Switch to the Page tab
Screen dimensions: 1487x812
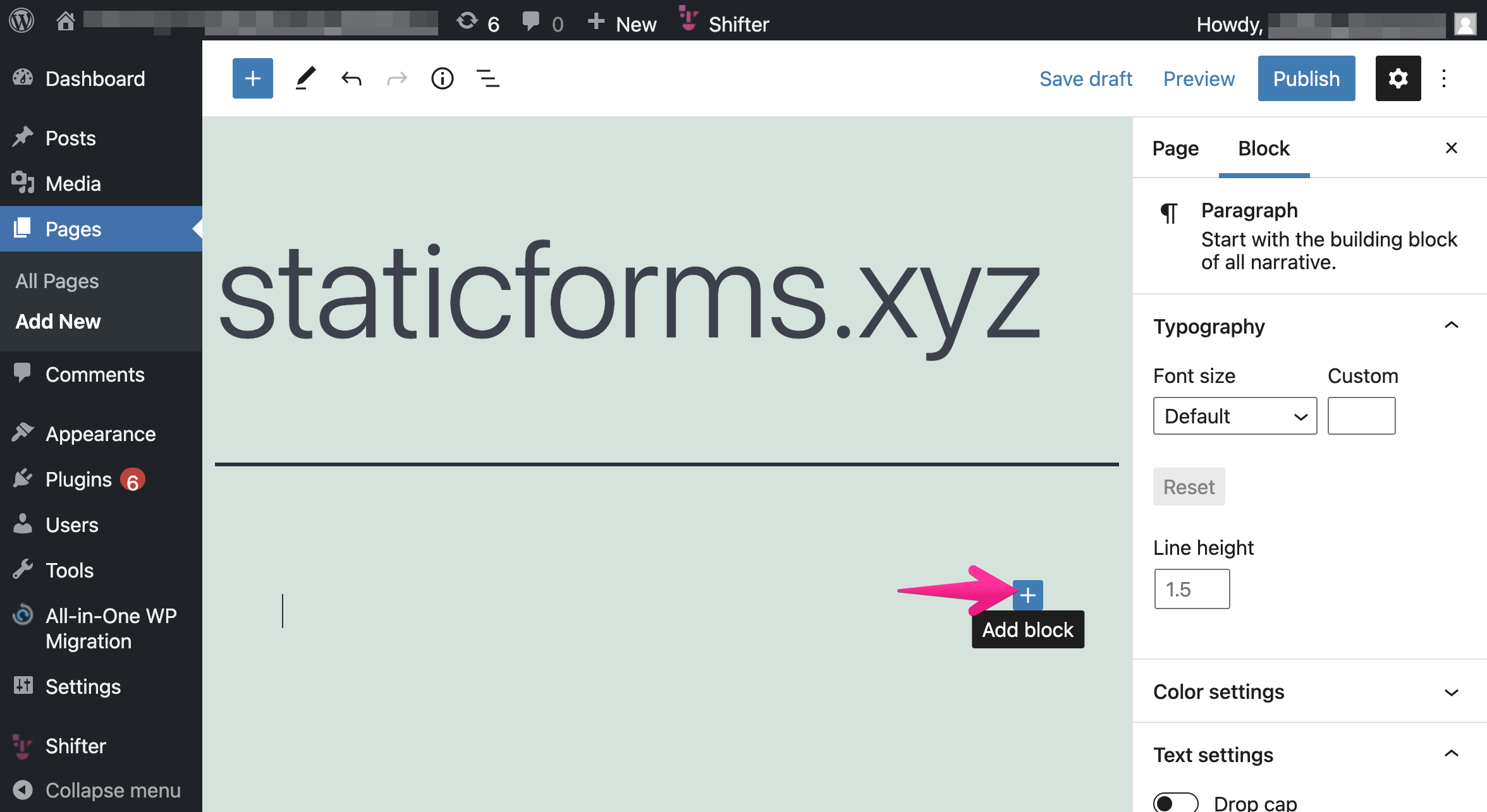1175,148
